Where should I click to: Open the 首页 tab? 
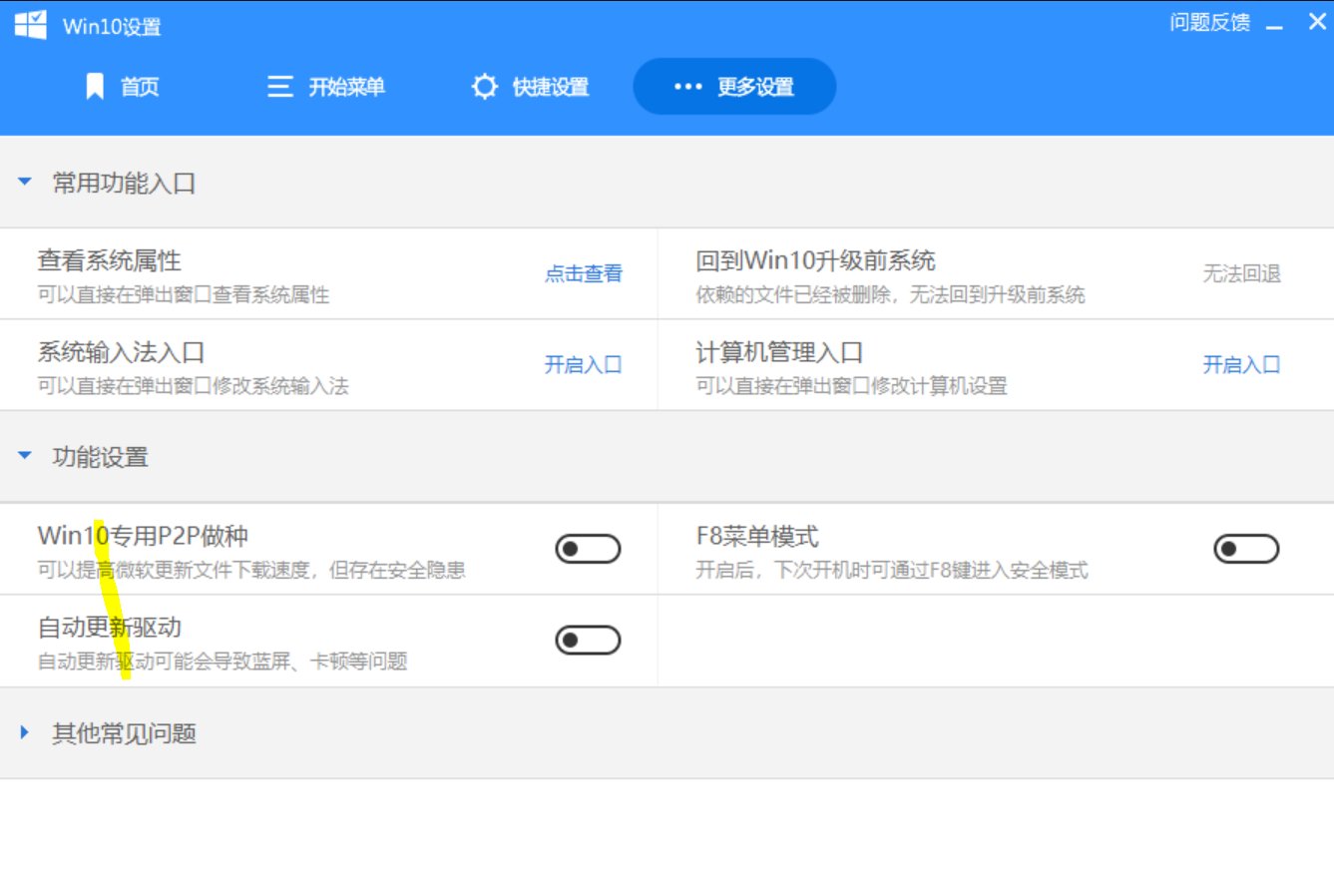(x=122, y=87)
